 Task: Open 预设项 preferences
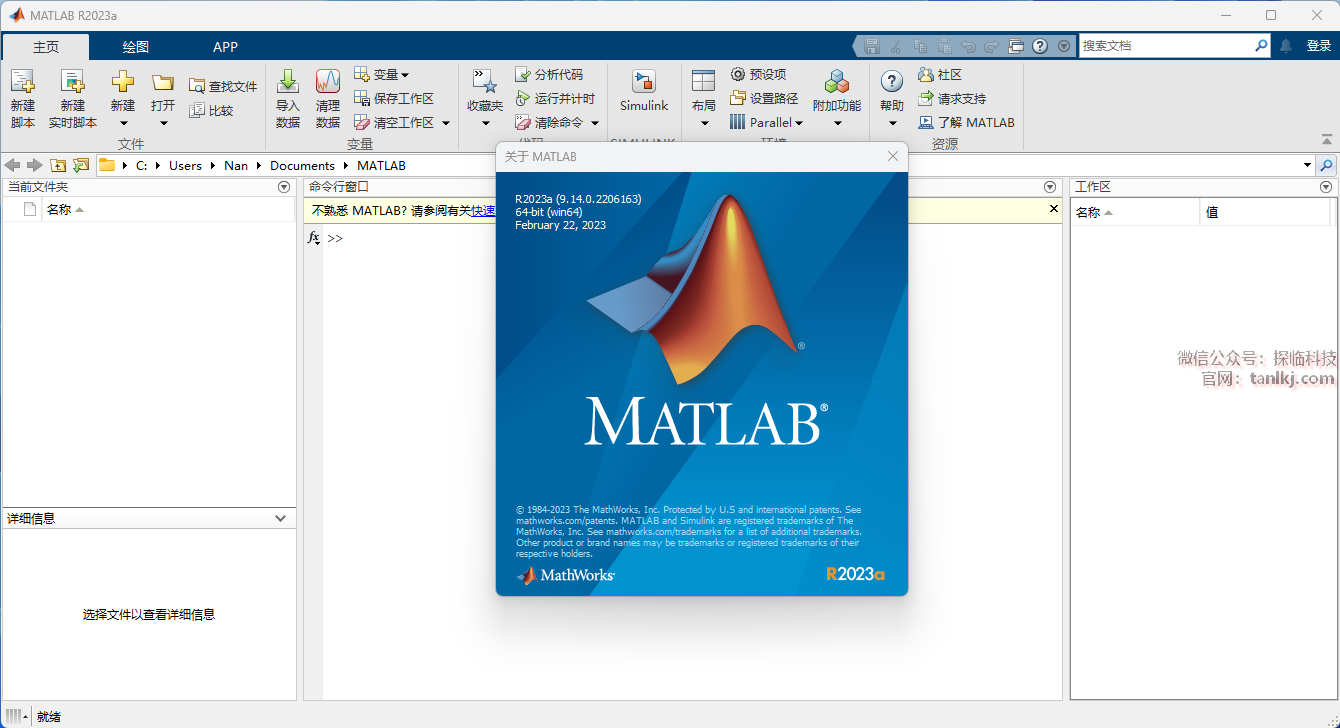pos(758,74)
